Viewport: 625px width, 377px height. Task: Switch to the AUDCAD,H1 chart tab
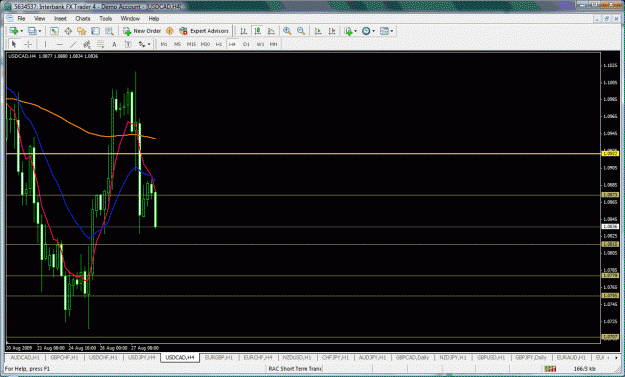[x=25, y=358]
